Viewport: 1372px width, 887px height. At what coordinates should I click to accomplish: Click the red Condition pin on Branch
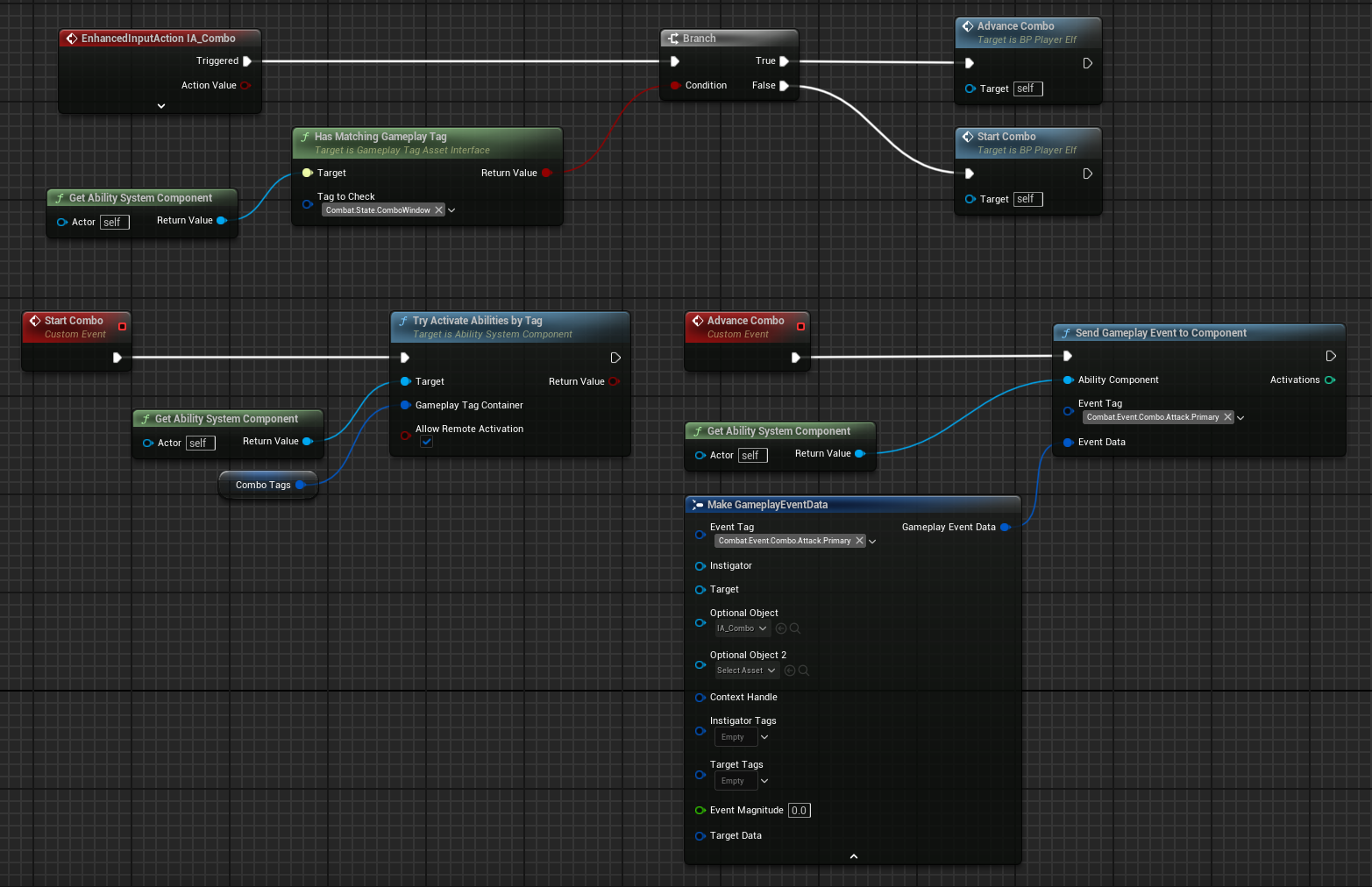click(x=675, y=86)
